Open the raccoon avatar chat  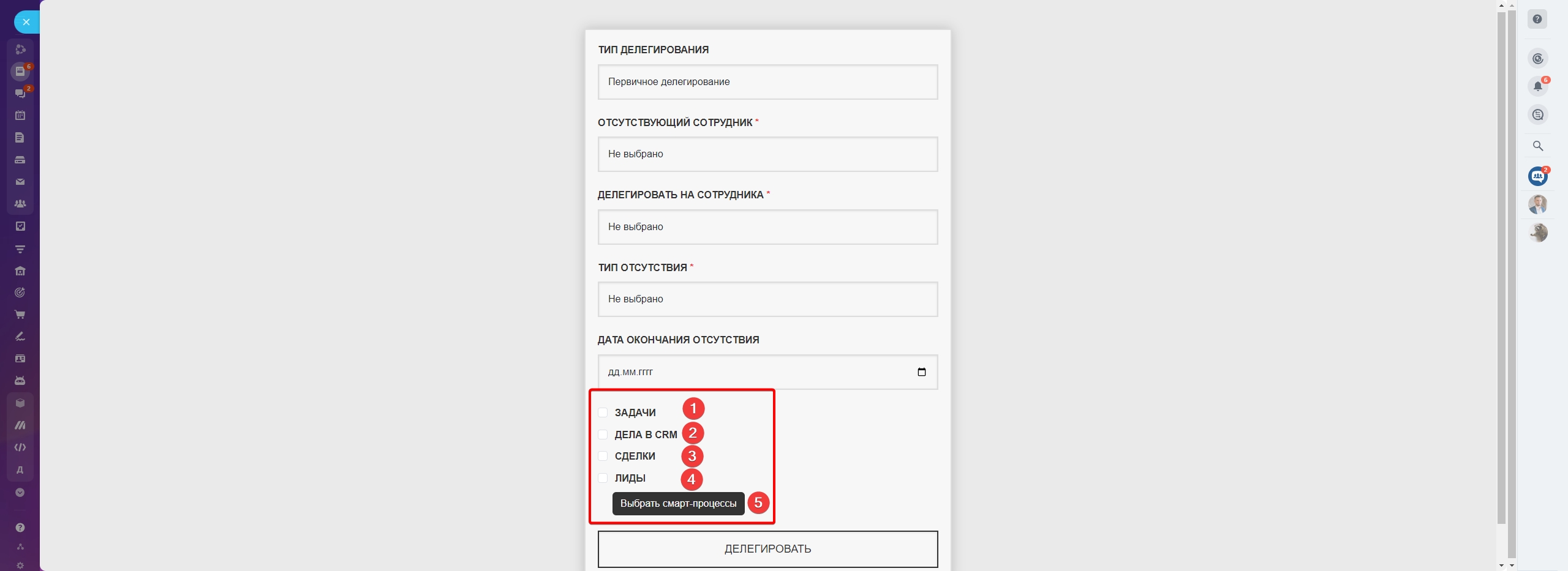click(1538, 233)
